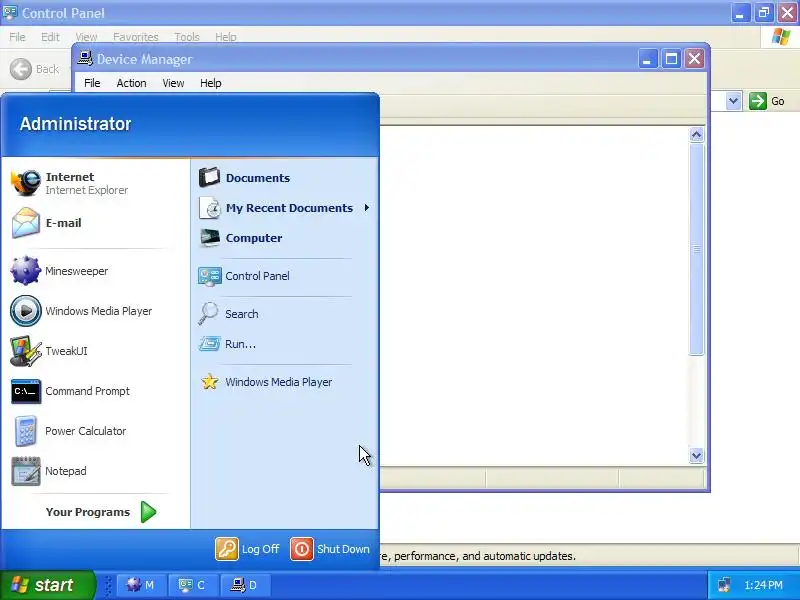Minimize the Device Manager window
This screenshot has height=600, width=800.
(x=647, y=59)
